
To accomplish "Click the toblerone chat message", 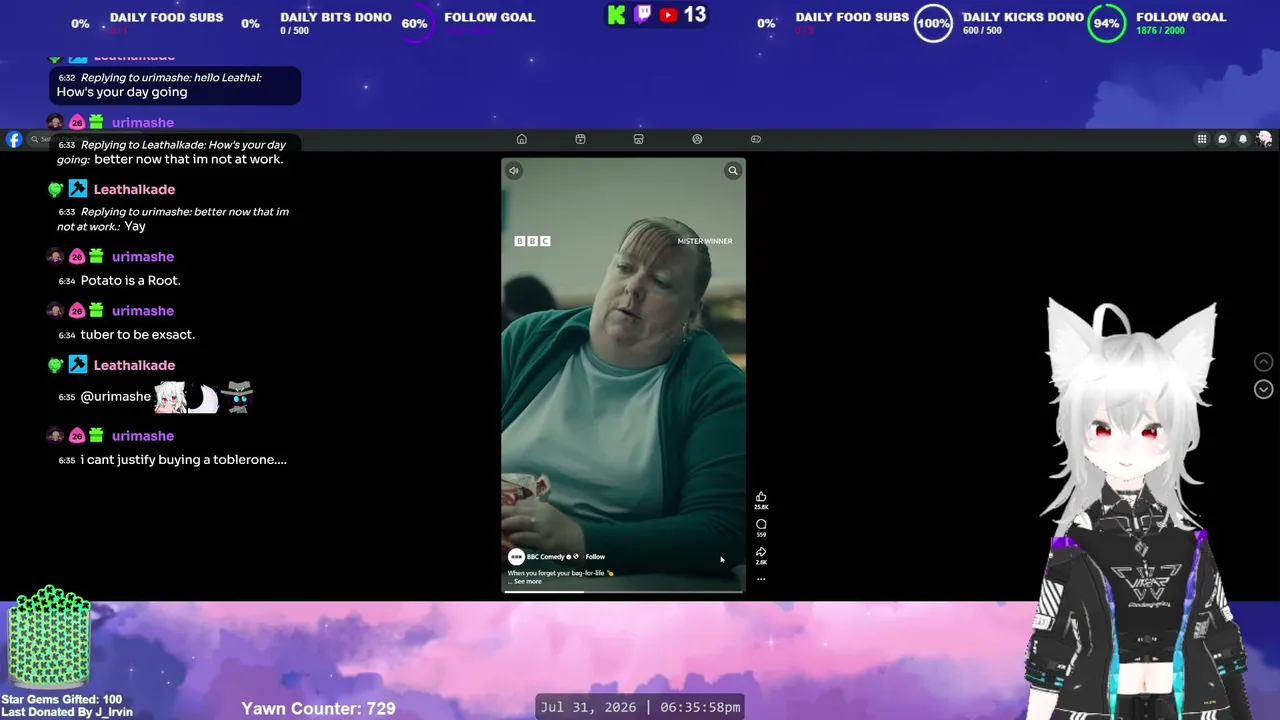I will coord(184,460).
